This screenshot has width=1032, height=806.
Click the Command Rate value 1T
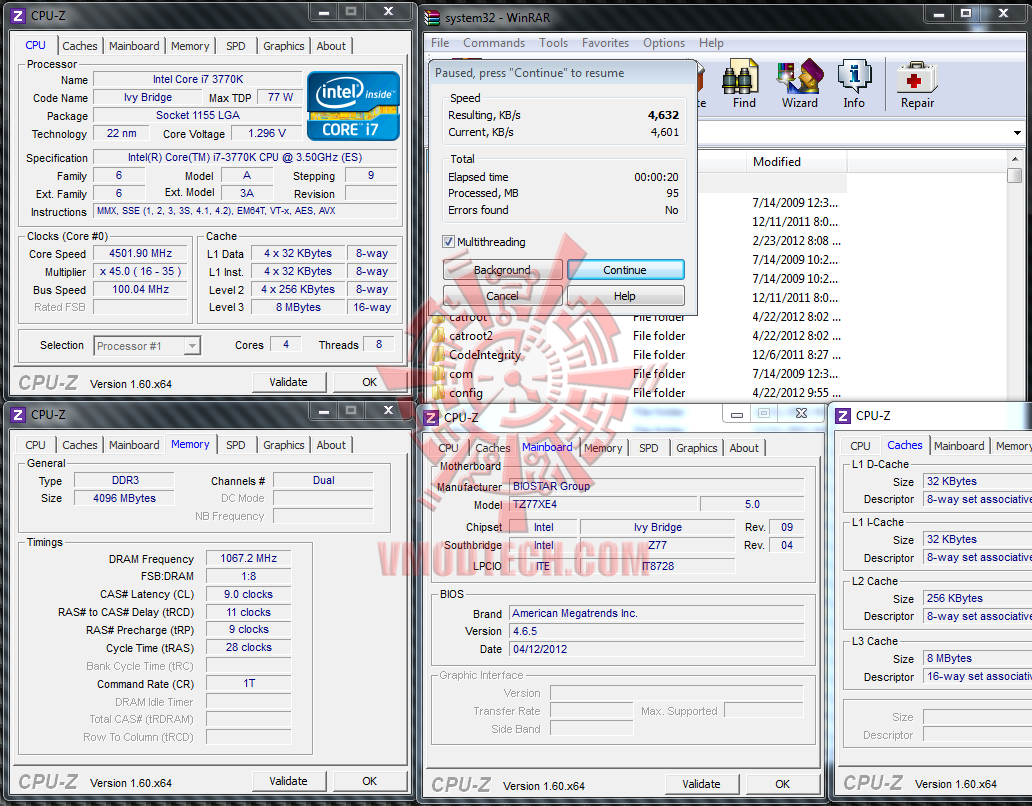point(248,683)
